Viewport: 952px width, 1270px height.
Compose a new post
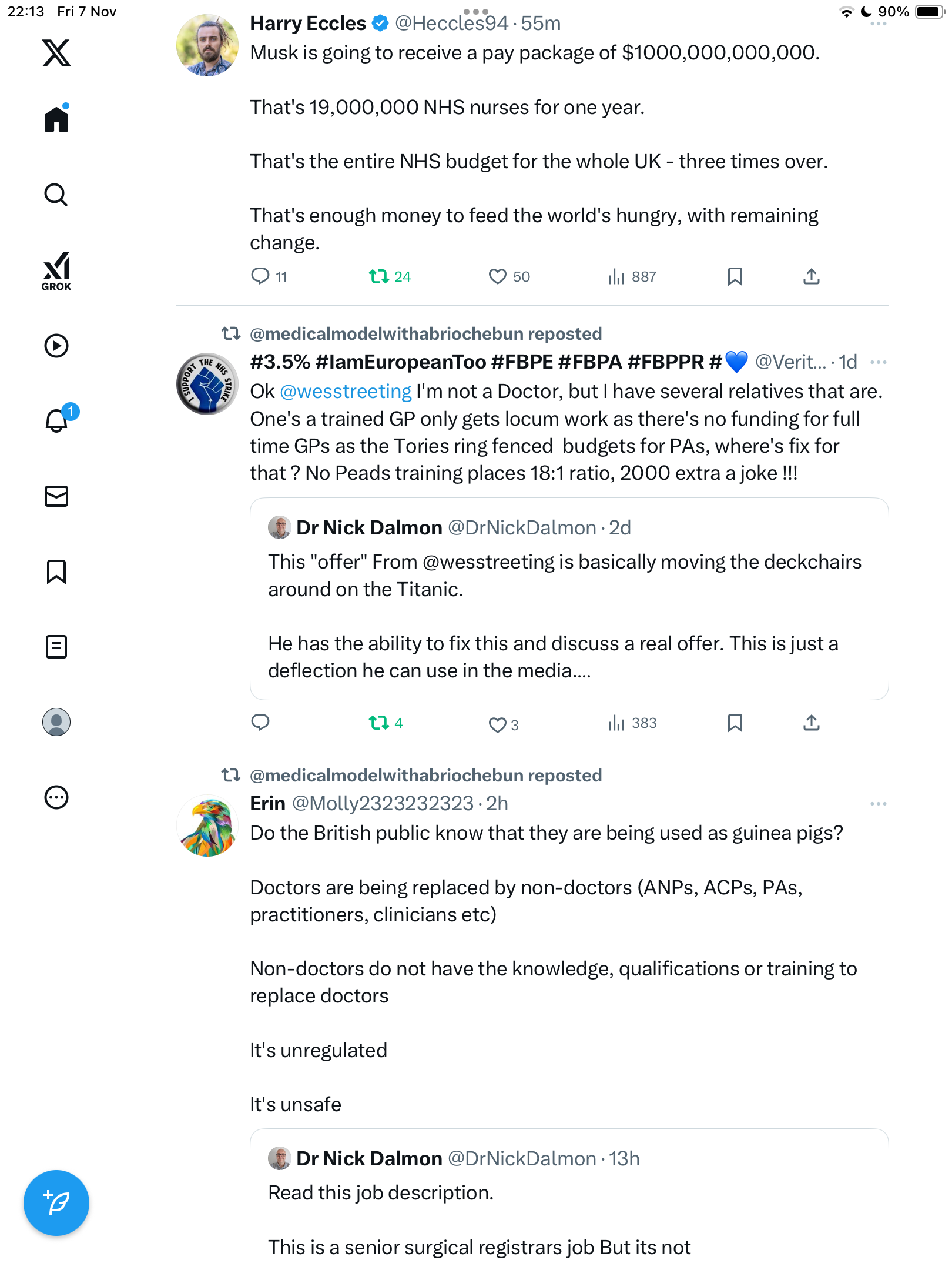56,1202
